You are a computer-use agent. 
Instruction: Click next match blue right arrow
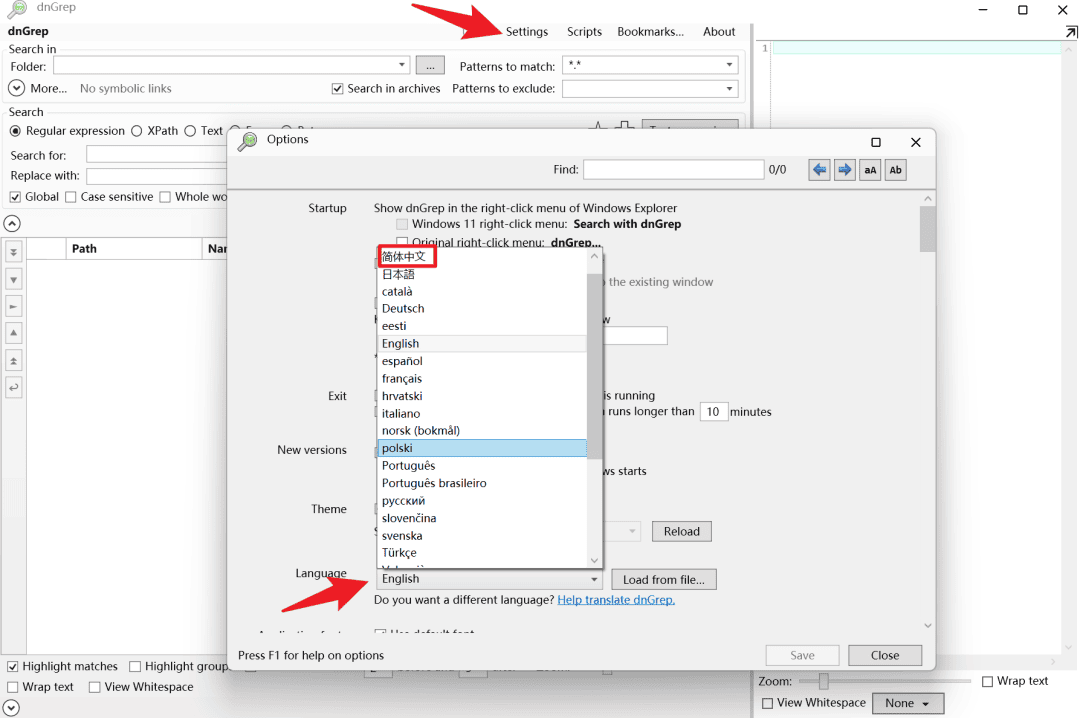pos(844,170)
